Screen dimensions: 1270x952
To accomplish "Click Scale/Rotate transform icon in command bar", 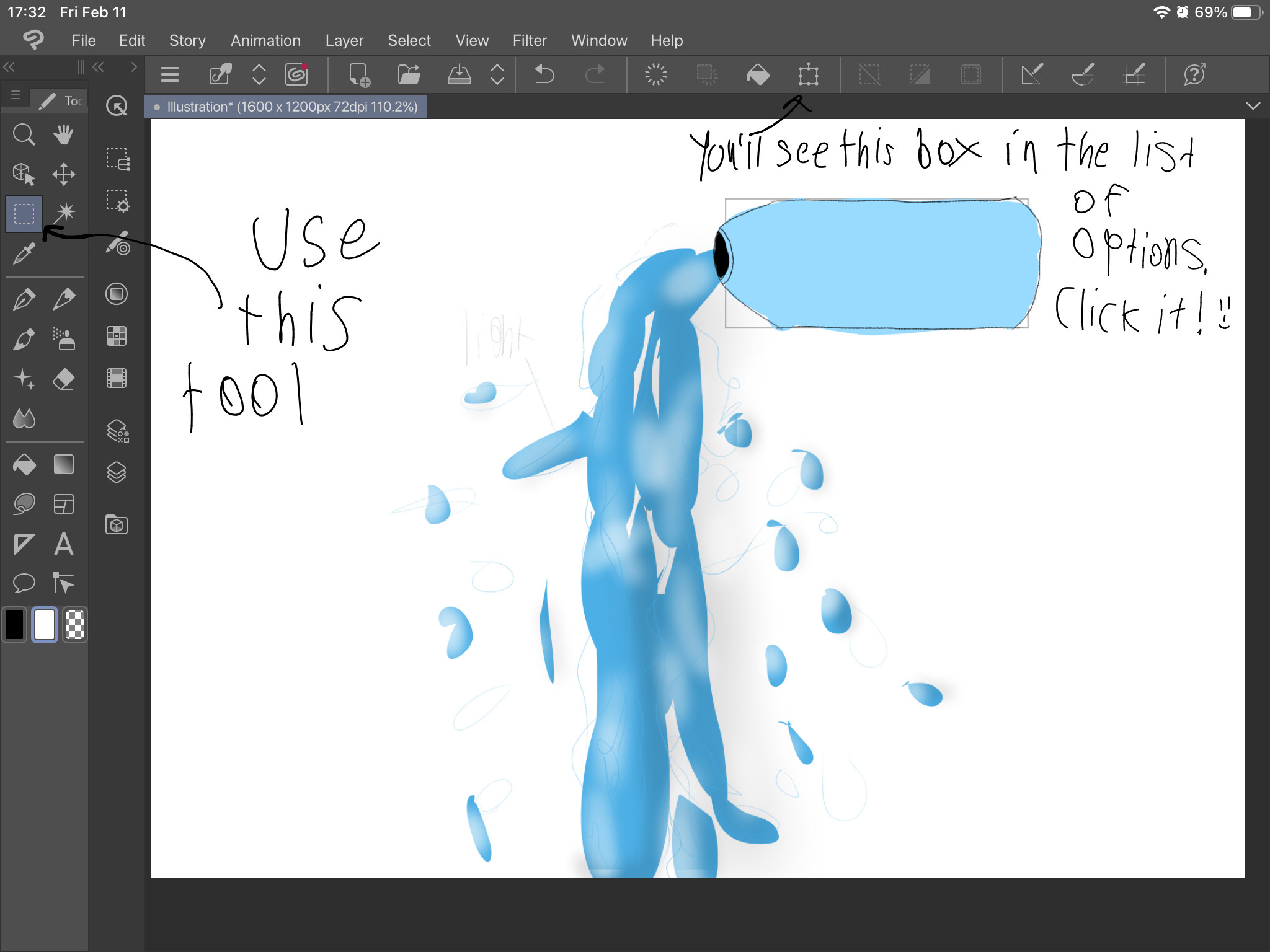I will pyautogui.click(x=808, y=75).
